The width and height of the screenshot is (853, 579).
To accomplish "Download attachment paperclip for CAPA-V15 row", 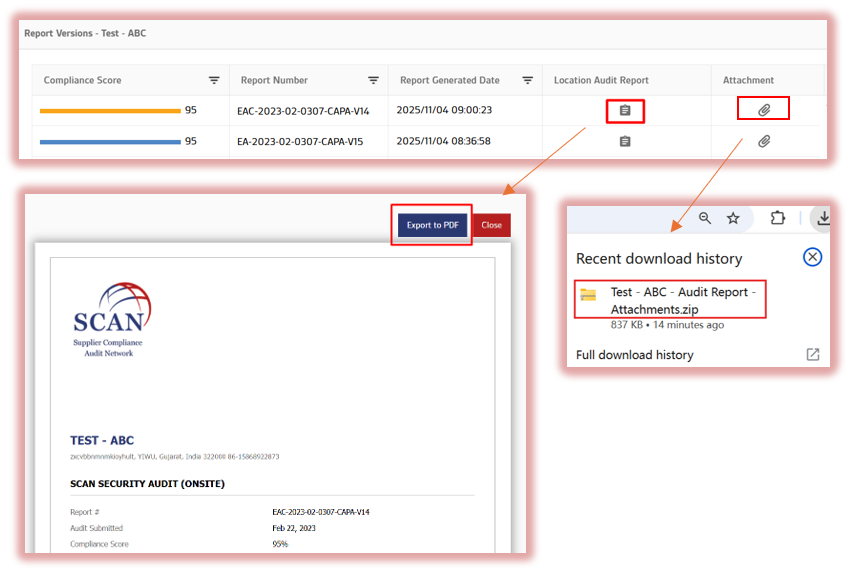I will click(763, 142).
